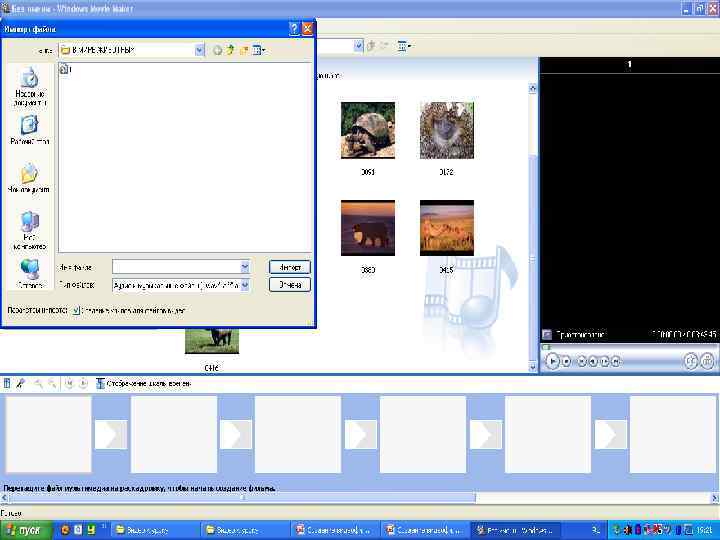Screen dimensions: 720x540
Task: Click storyboard horizontal scrollbar left arrow
Action: [x=4, y=497]
